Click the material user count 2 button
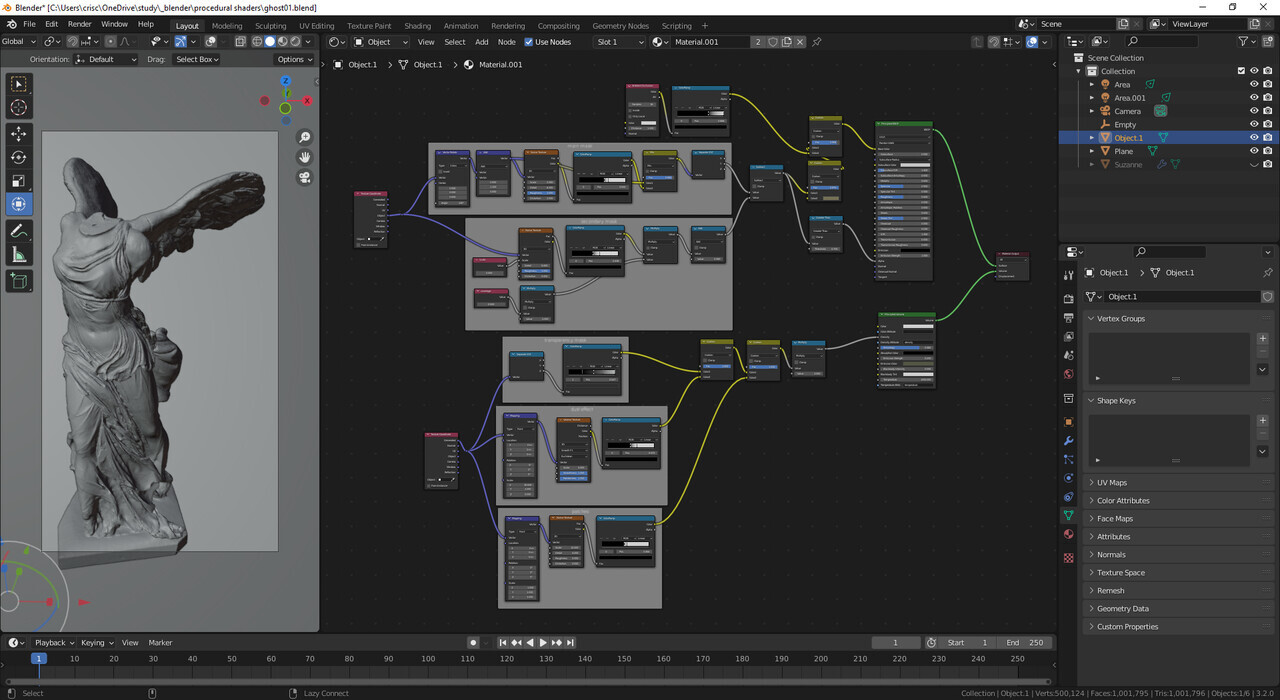Screen dimensions: 1280x700 tap(758, 42)
